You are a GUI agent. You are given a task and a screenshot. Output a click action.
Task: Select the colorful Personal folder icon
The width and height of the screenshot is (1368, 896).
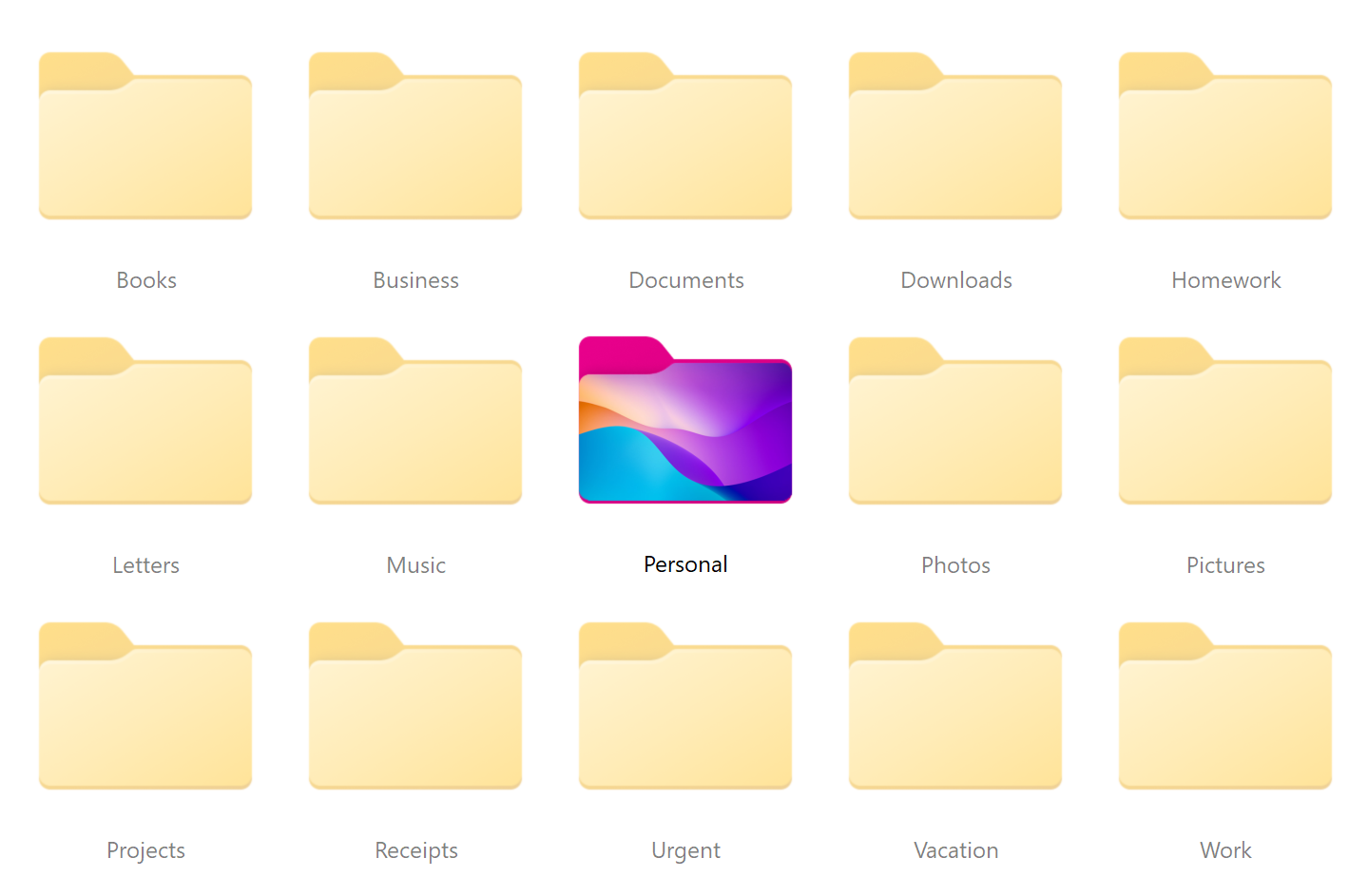(685, 420)
